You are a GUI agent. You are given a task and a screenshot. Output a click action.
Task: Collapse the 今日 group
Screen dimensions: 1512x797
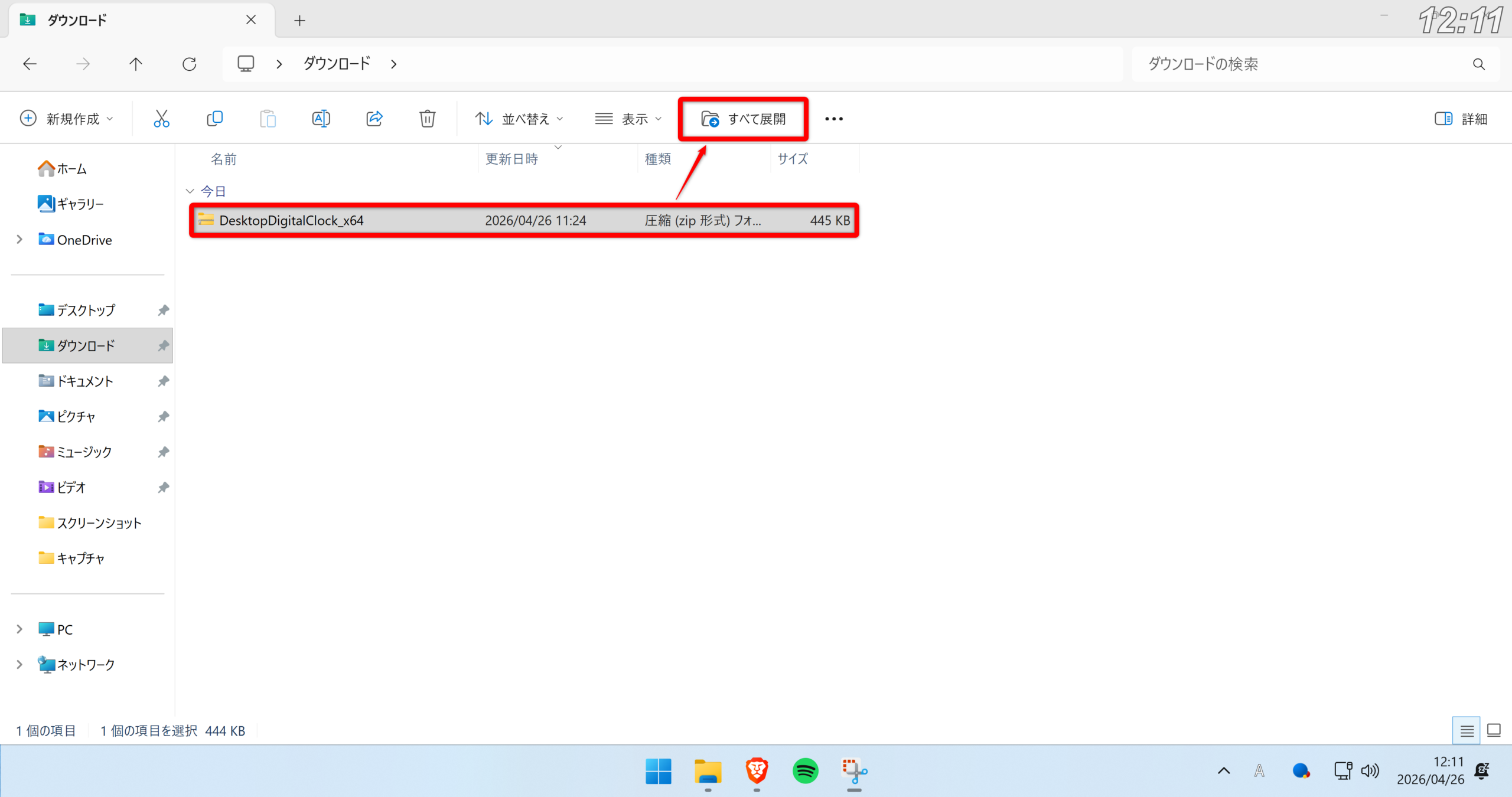pos(190,191)
